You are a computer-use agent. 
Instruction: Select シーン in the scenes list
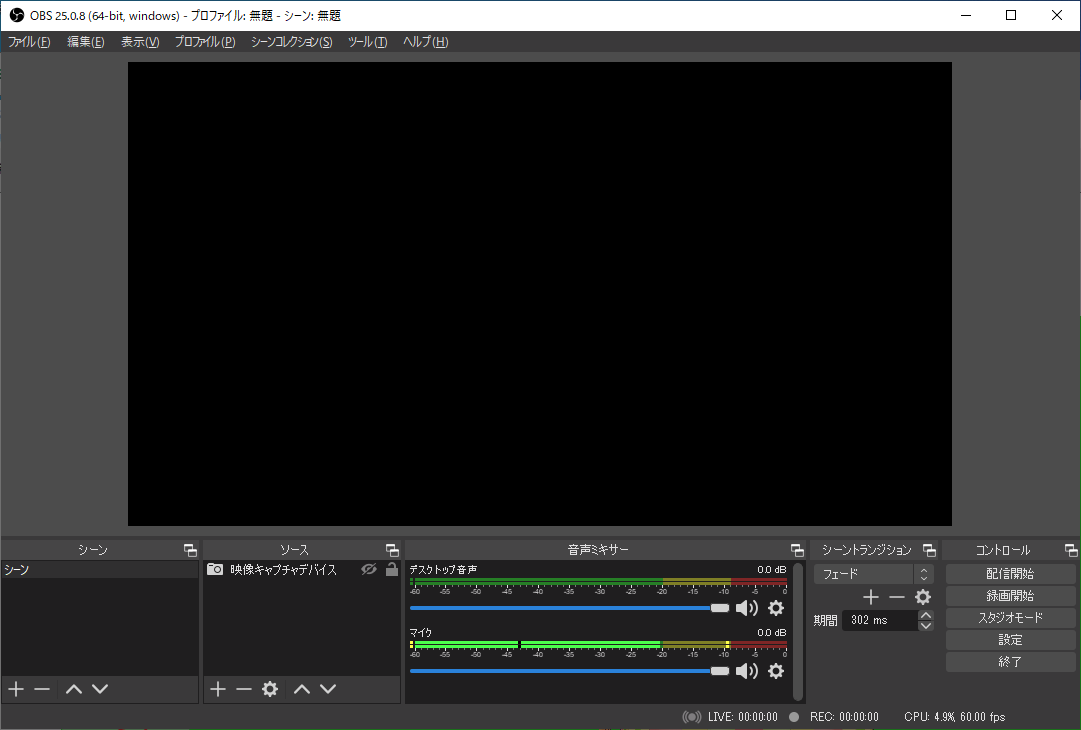(x=100, y=569)
